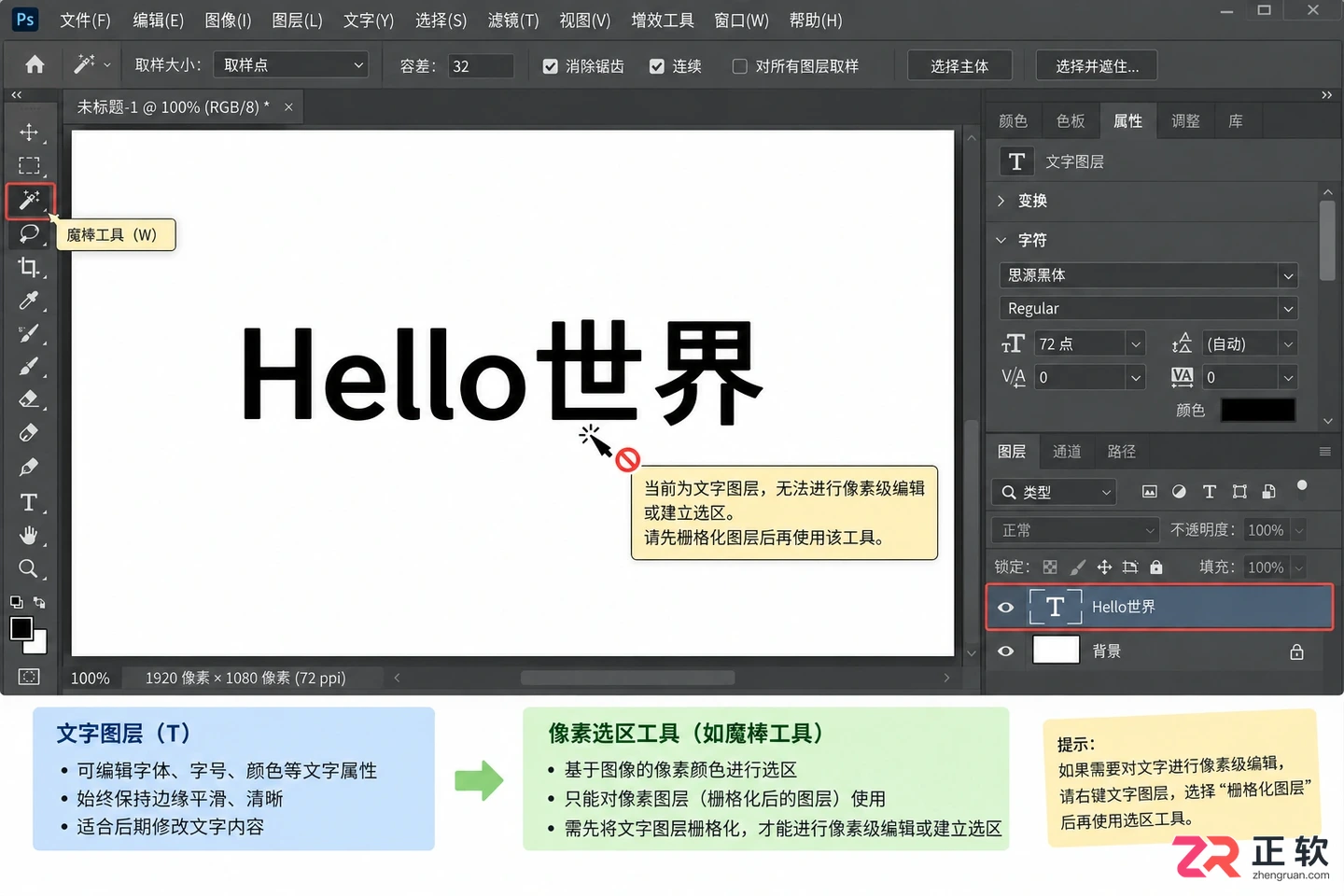Click the 容差 value field
The image size is (1344, 896).
(x=481, y=66)
